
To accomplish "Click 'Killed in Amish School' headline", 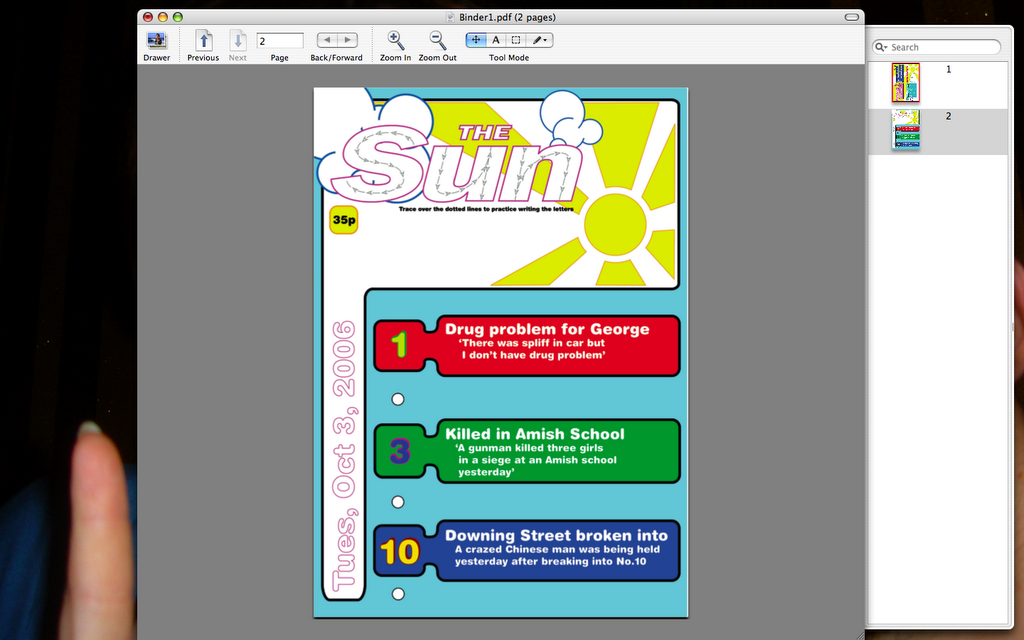I will 535,434.
